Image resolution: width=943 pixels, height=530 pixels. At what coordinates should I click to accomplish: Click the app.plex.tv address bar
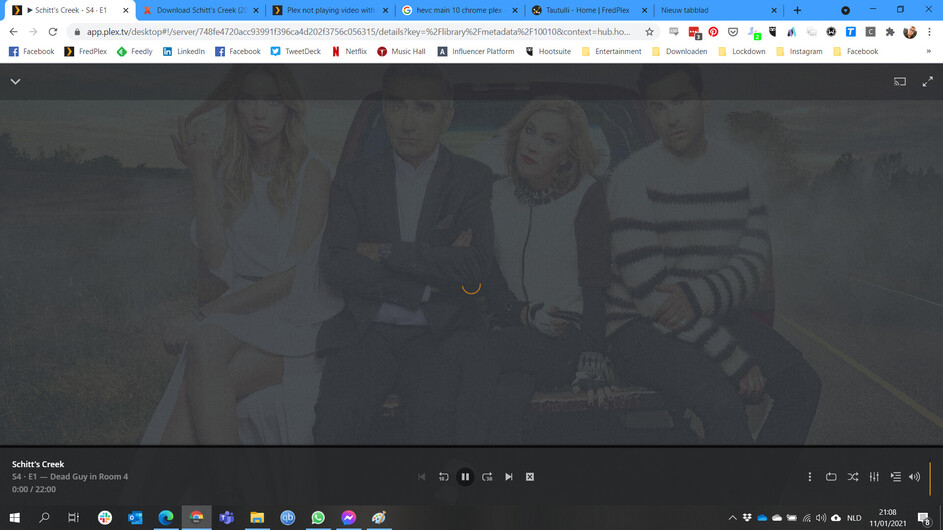[x=358, y=32]
